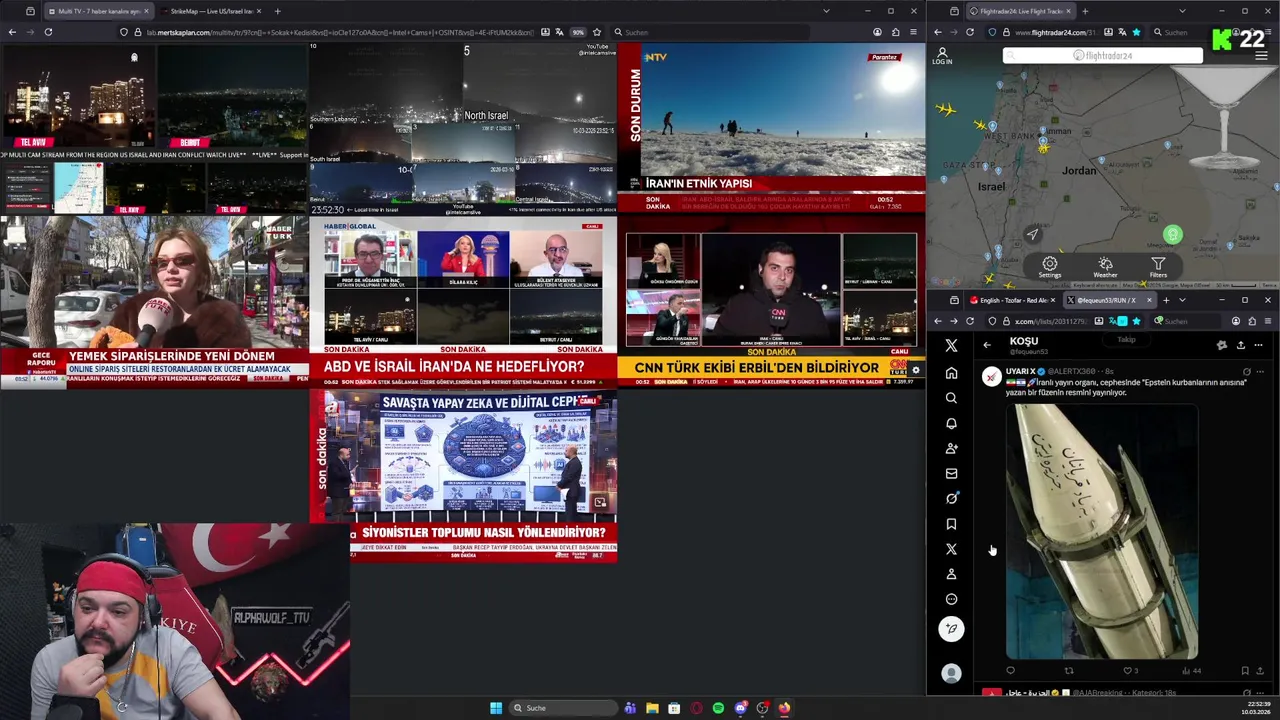Open new tab in X browser window

(1166, 300)
